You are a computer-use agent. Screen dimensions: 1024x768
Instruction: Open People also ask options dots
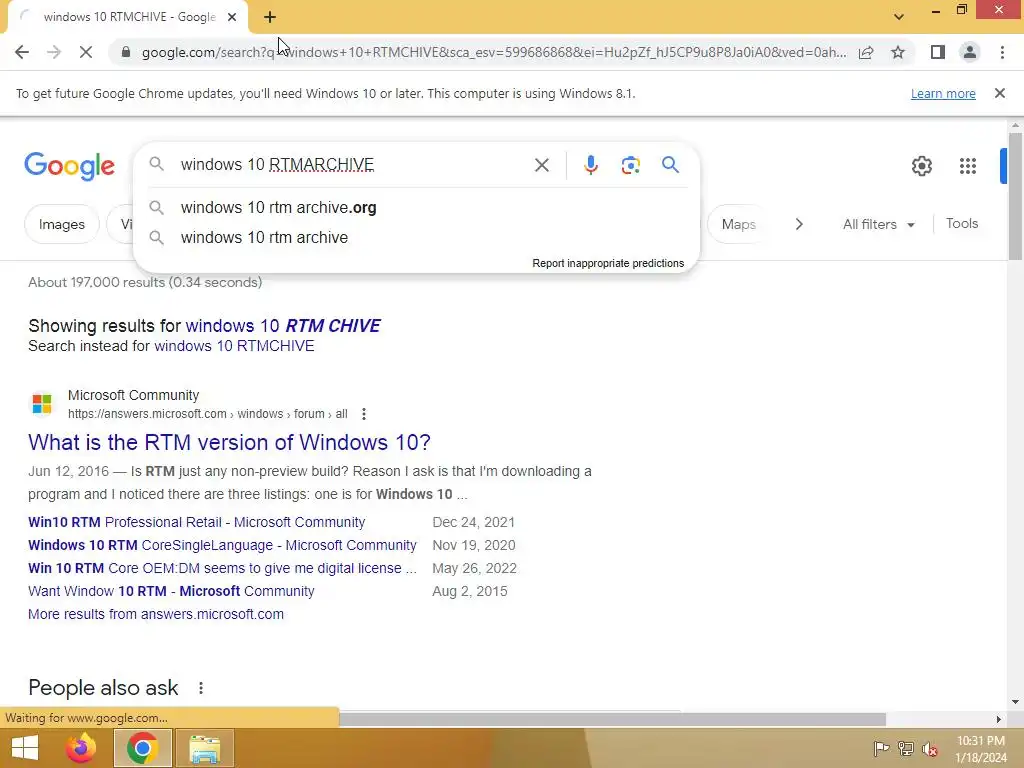201,688
